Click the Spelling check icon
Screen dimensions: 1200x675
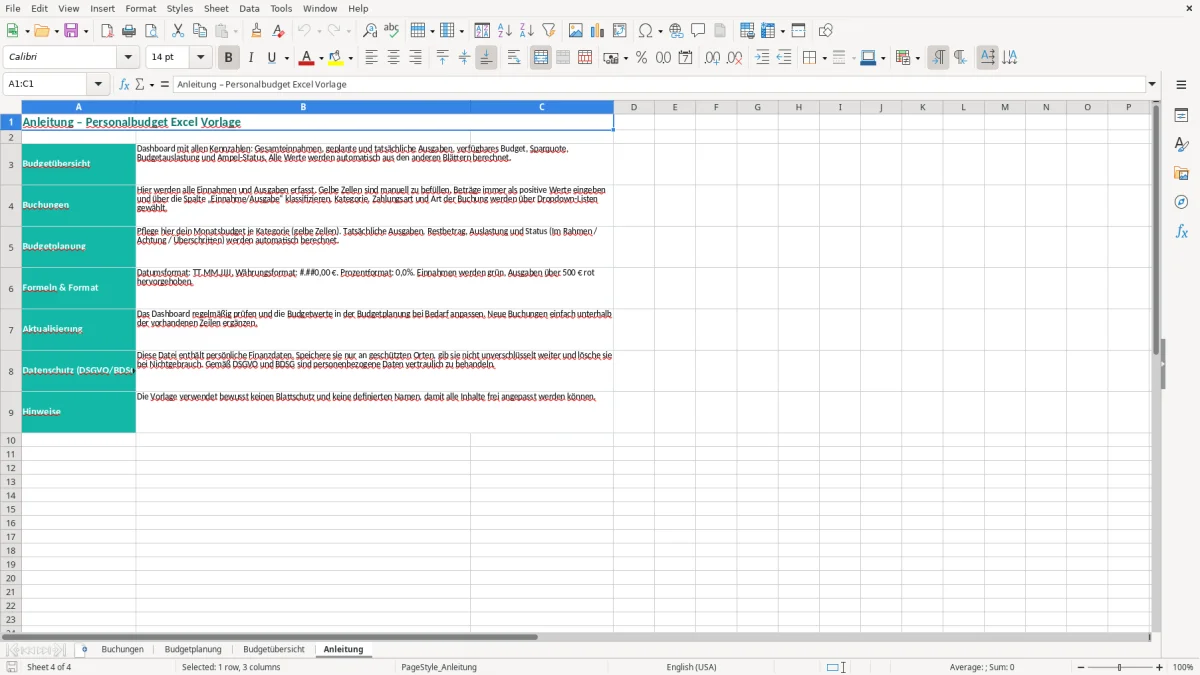pyautogui.click(x=392, y=31)
